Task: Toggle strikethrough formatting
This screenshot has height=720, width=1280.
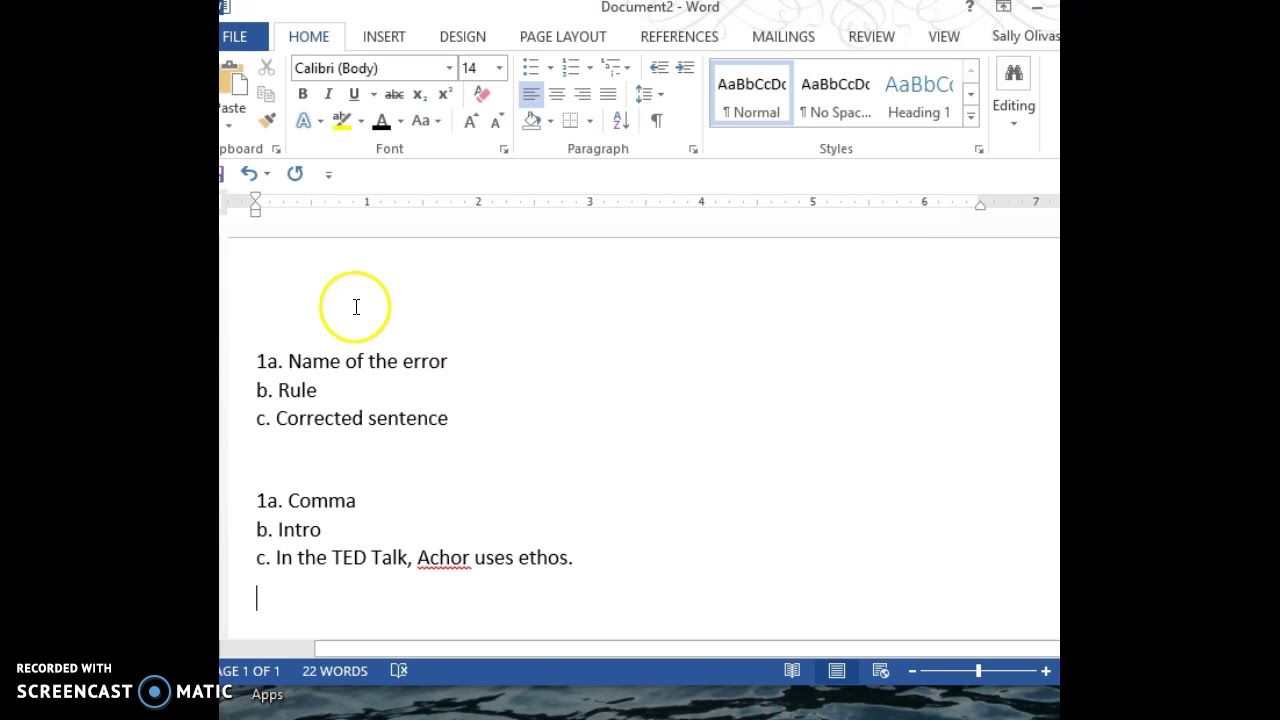Action: click(394, 94)
